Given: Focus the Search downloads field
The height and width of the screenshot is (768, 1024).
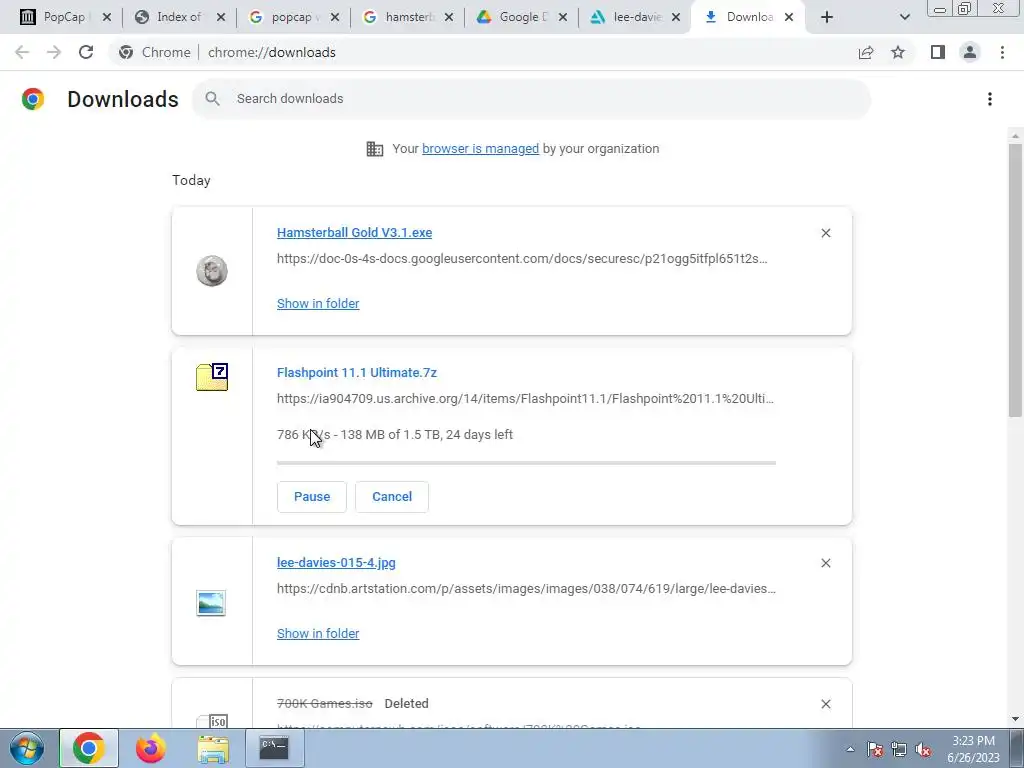Looking at the screenshot, I should pyautogui.click(x=531, y=99).
